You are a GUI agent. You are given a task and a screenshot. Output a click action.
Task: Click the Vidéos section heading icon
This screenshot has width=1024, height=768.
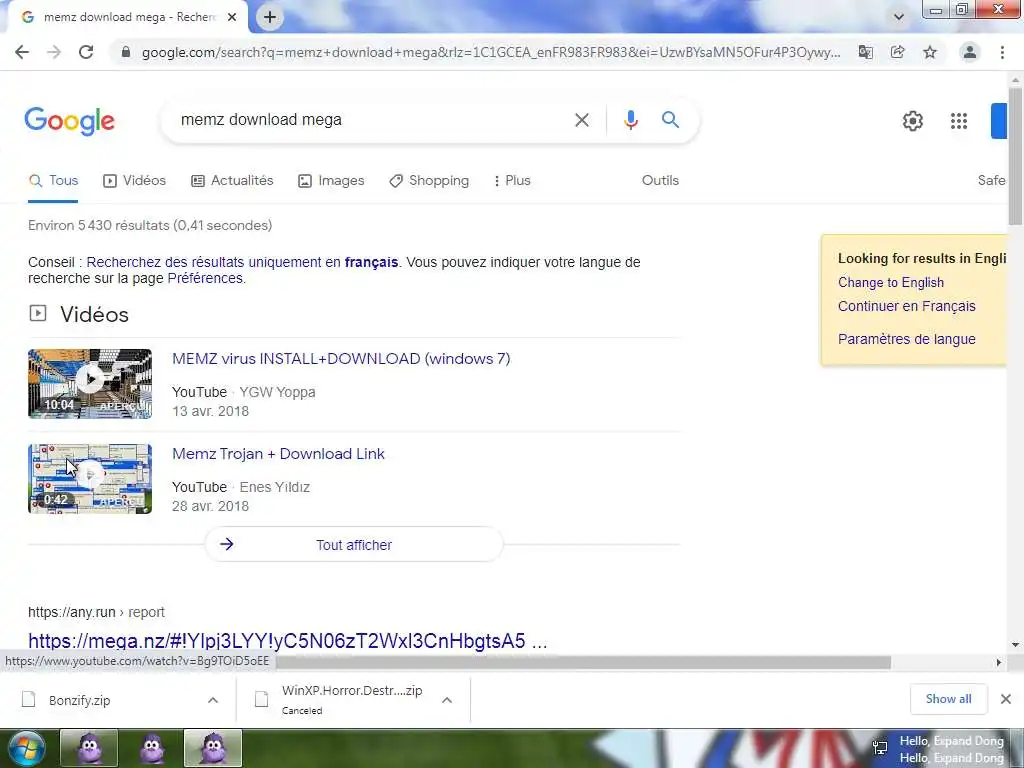point(38,313)
